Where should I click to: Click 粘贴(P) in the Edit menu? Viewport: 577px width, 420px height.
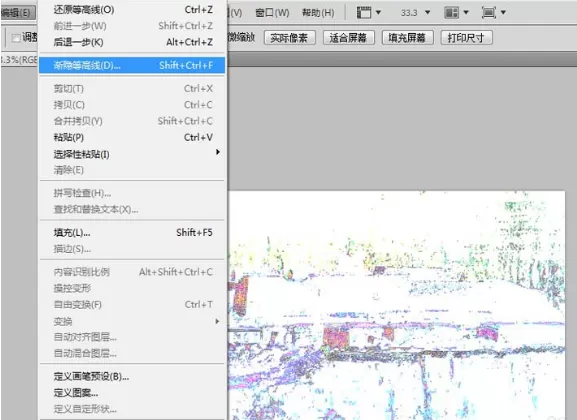click(x=132, y=137)
